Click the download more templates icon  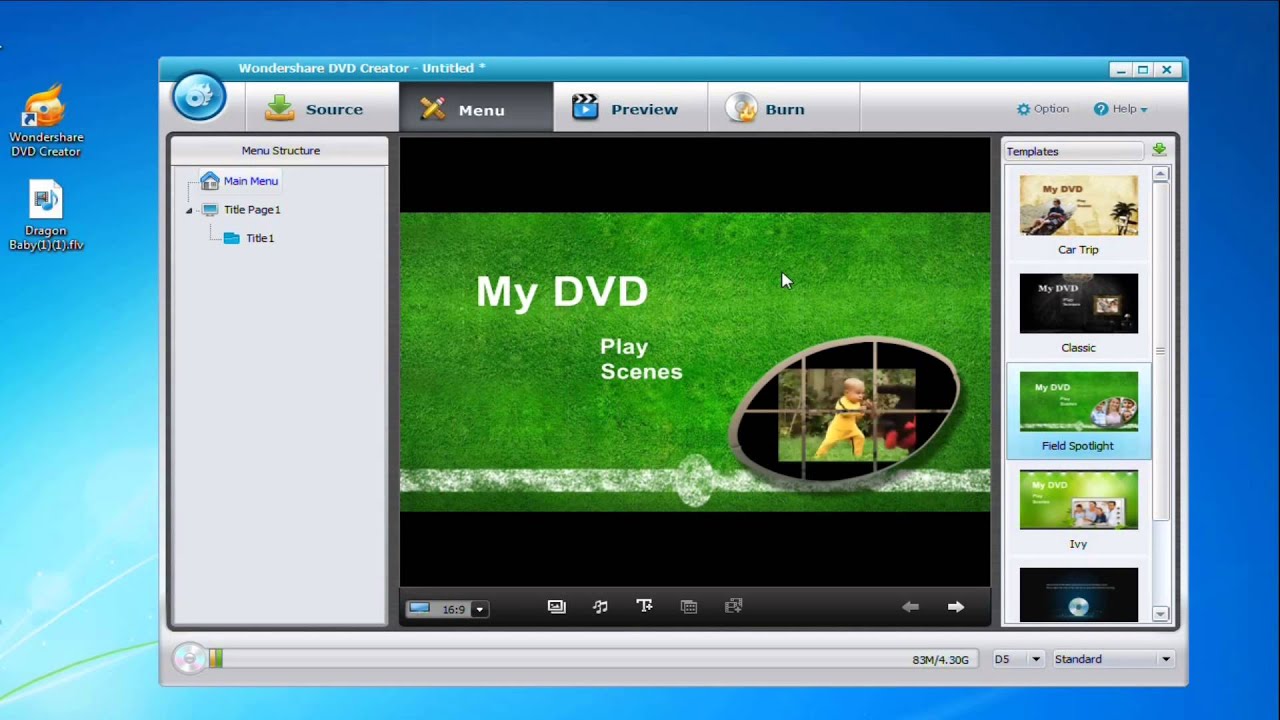1159,150
